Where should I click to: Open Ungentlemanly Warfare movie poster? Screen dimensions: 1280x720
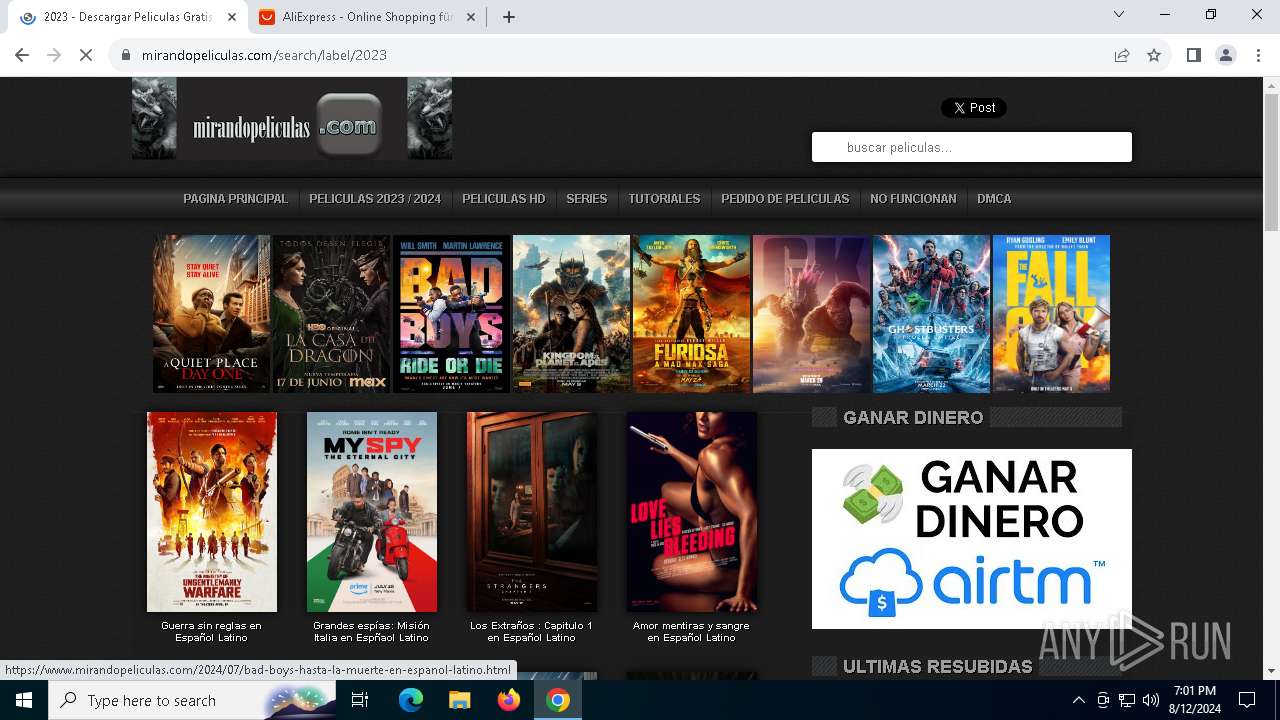click(212, 512)
